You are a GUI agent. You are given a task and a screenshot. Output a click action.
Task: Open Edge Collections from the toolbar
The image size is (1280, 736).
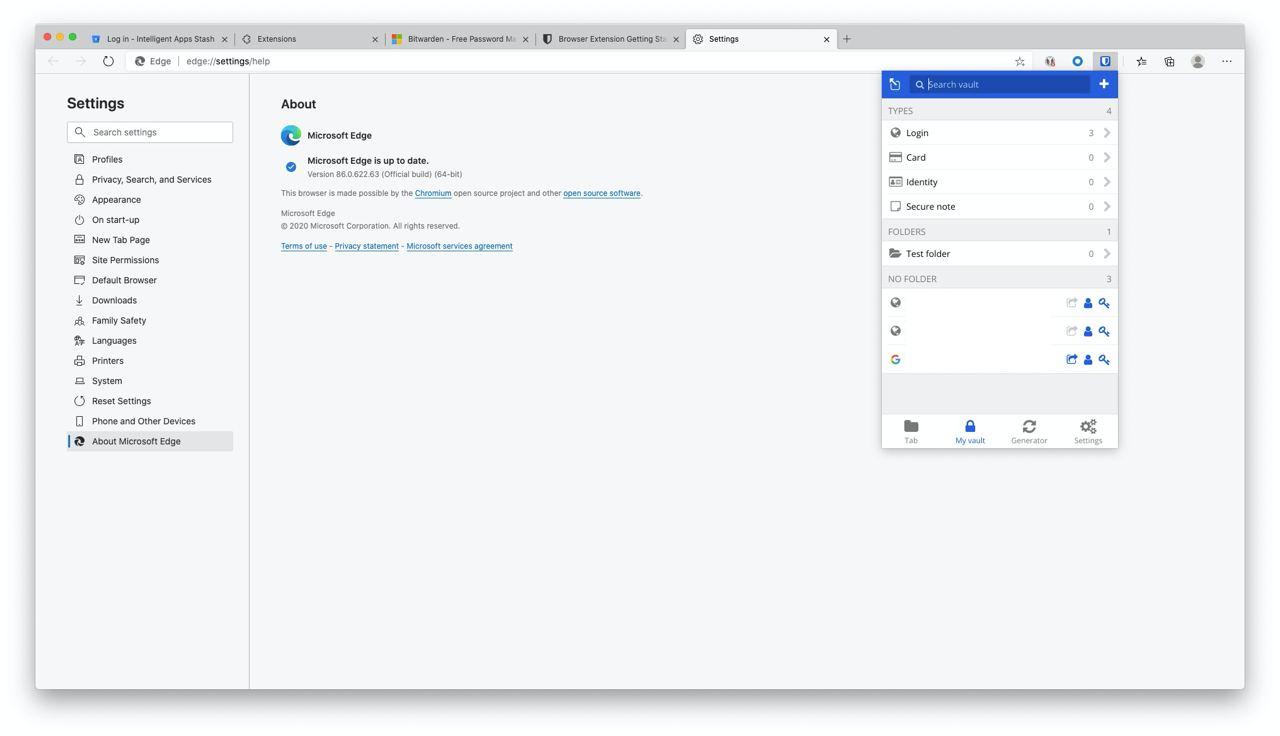tap(1168, 61)
